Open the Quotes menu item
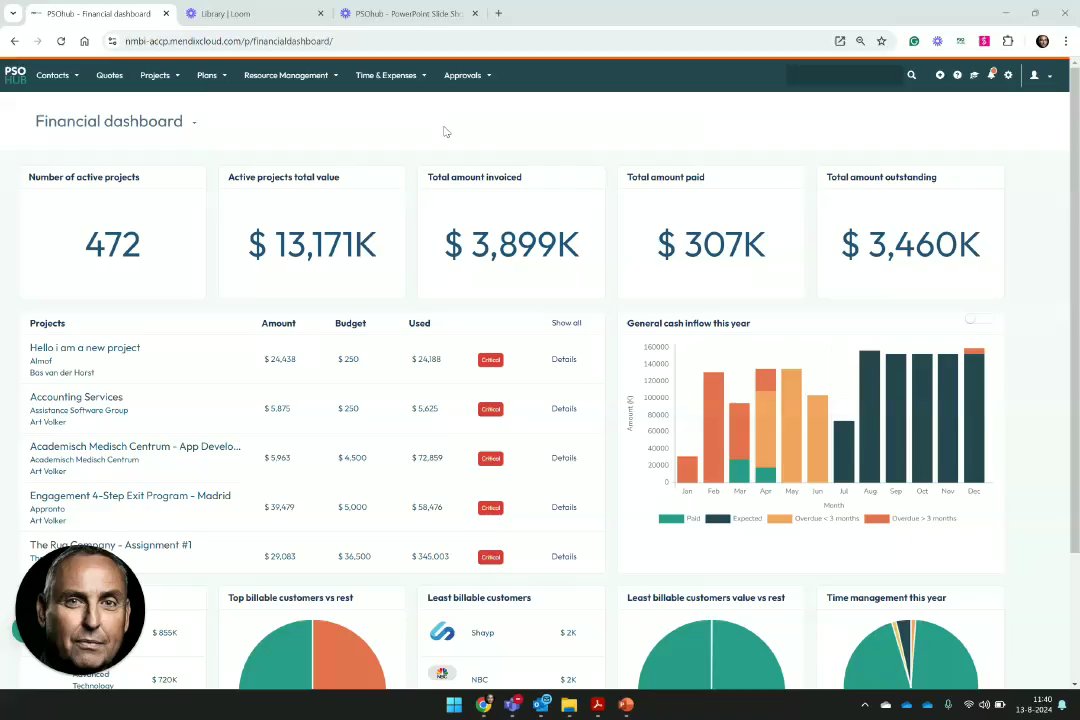This screenshot has height=720, width=1080. coord(110,75)
